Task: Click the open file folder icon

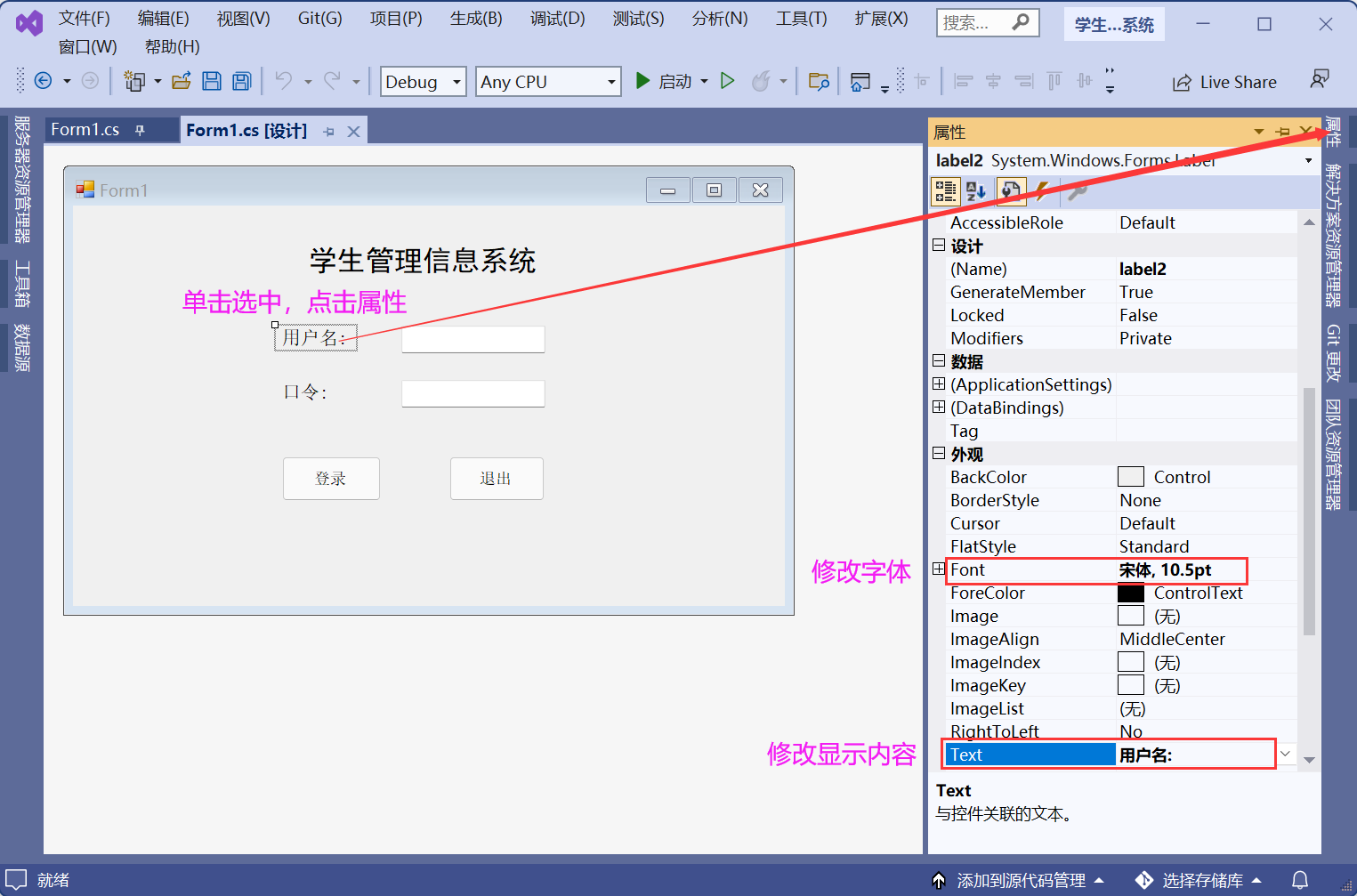Action: tap(182, 81)
